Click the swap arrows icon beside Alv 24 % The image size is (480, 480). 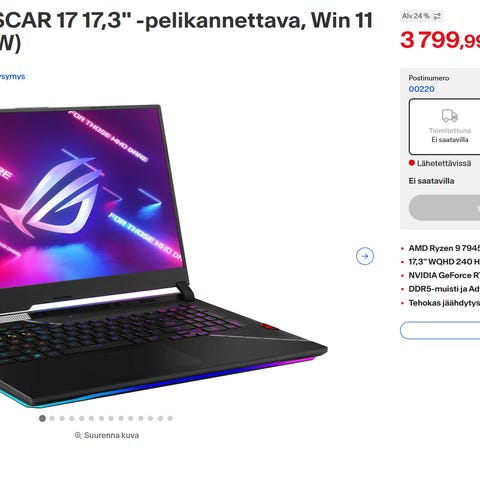(437, 16)
